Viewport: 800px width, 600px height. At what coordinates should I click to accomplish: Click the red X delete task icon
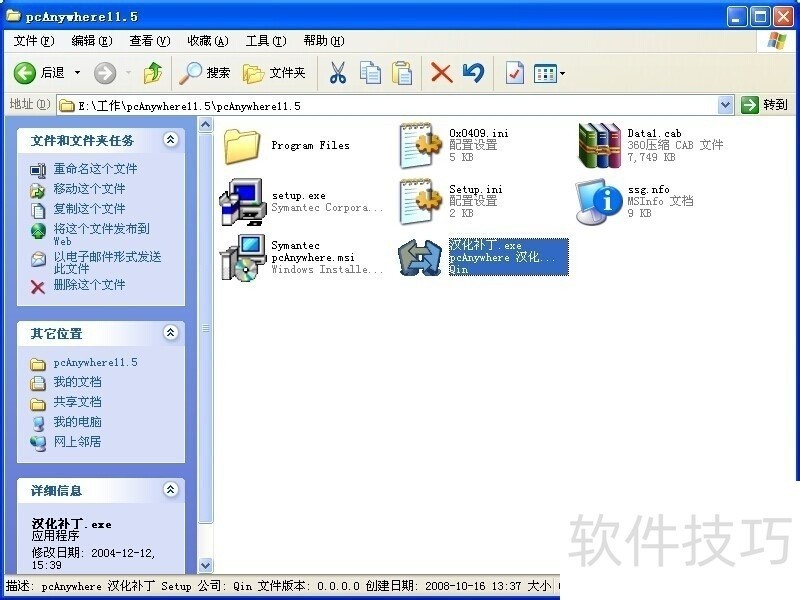click(38, 287)
